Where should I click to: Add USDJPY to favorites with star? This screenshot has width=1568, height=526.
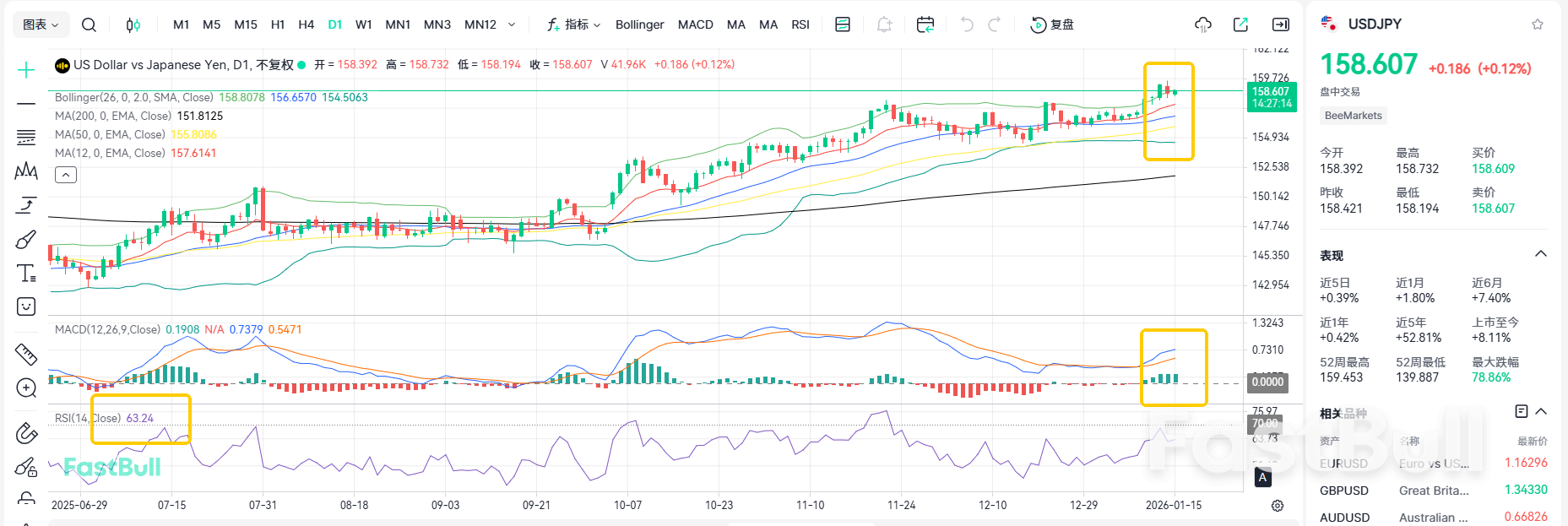1538,24
